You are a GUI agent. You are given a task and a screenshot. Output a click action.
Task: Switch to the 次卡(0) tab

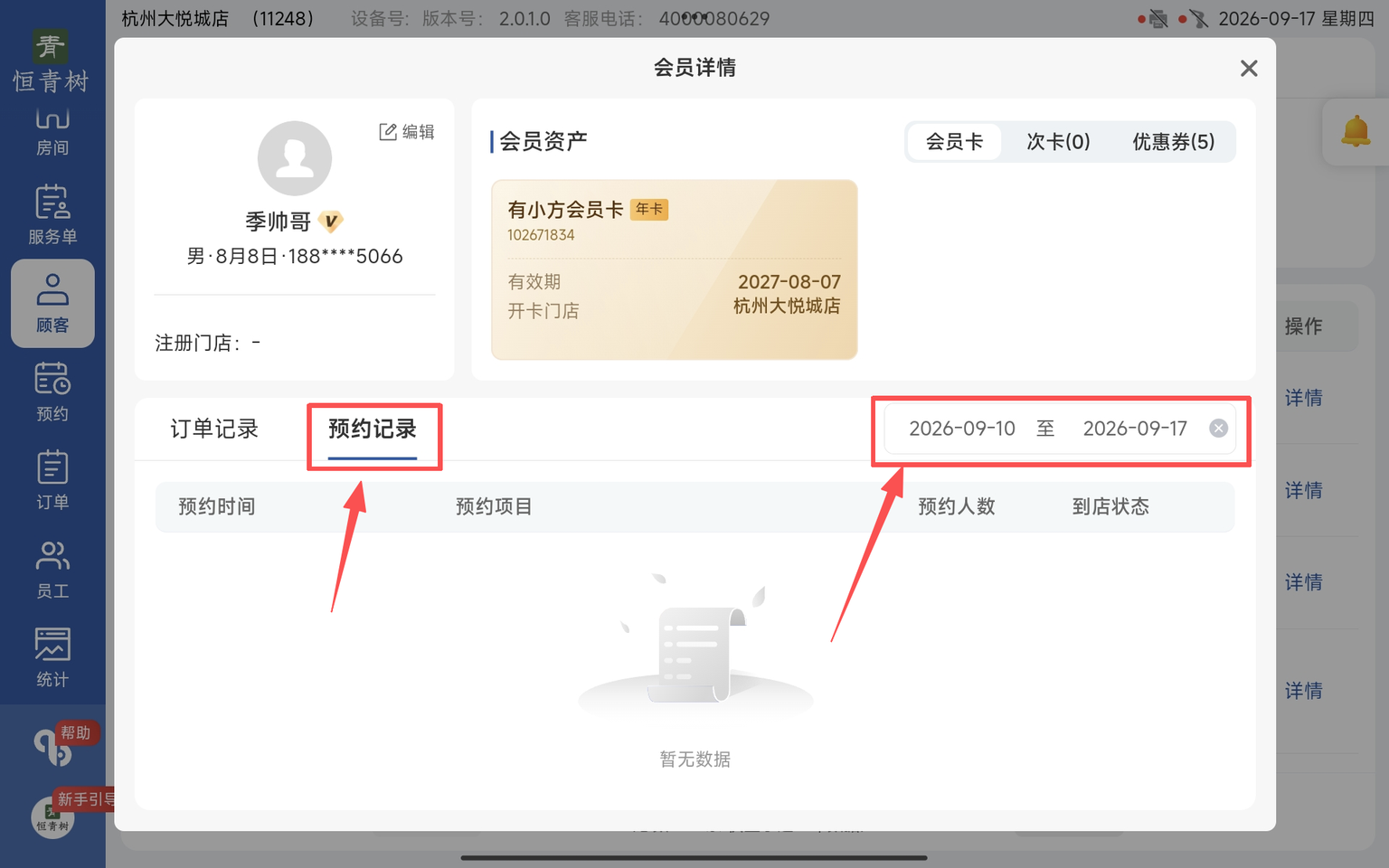[1058, 142]
